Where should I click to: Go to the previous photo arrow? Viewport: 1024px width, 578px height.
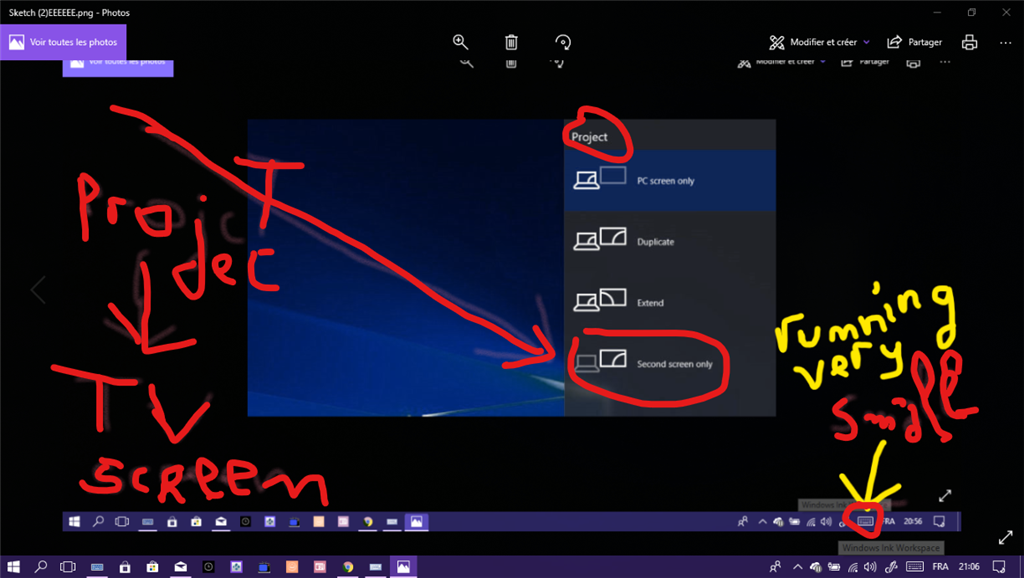[38, 289]
